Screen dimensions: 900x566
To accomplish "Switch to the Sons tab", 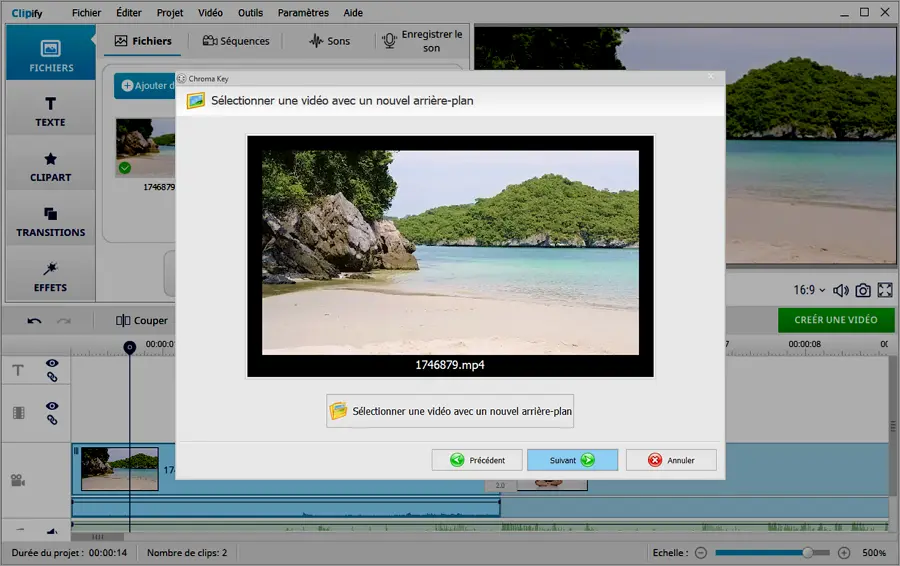I will [329, 41].
